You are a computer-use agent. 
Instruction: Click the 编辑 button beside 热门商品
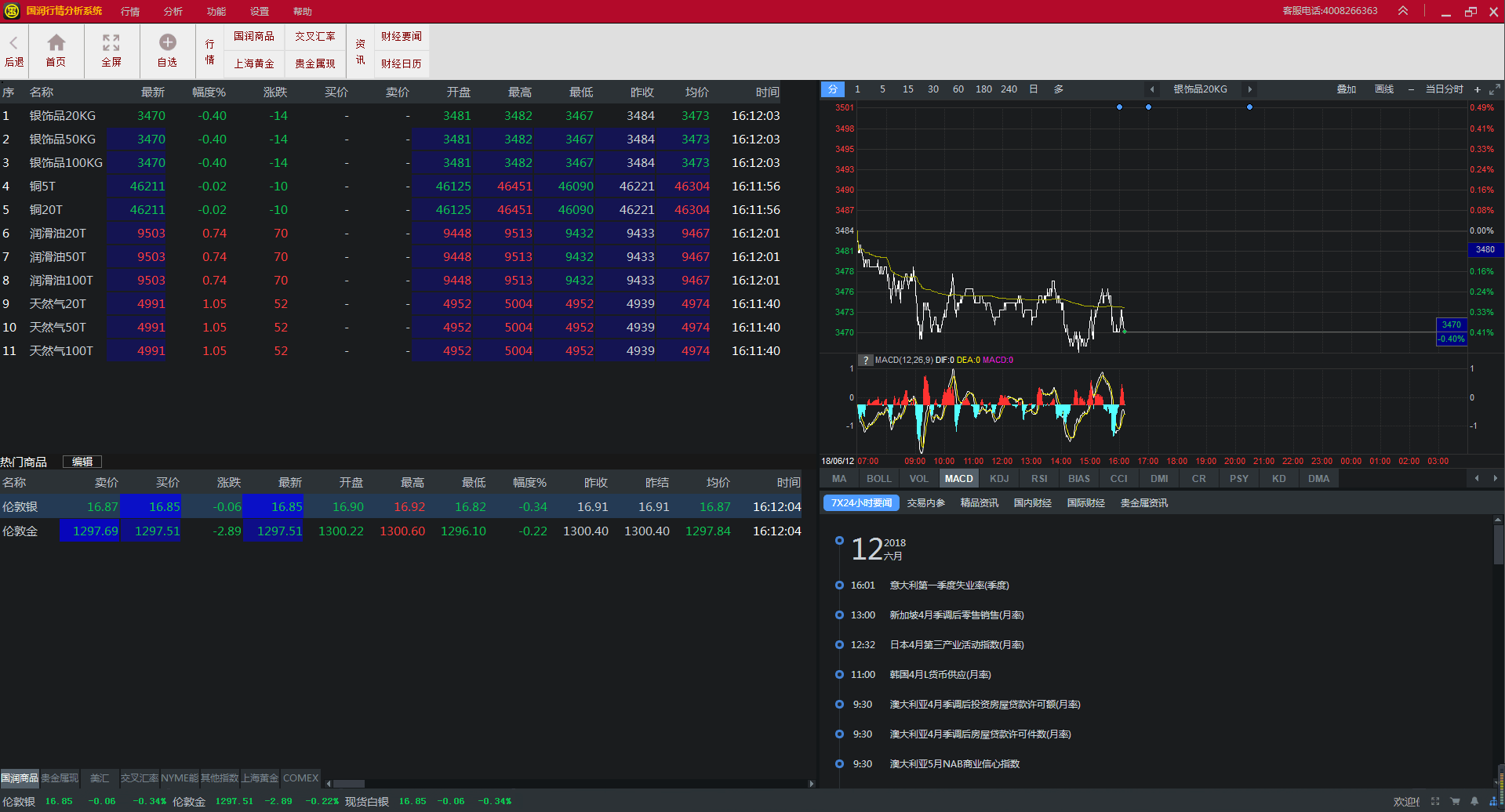(x=82, y=462)
